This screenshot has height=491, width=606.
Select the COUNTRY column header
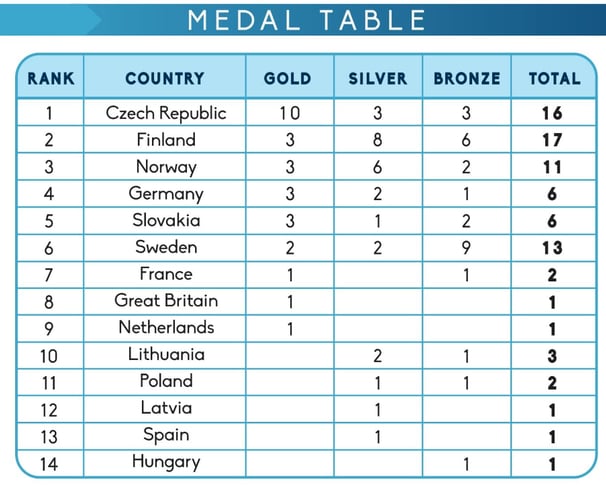[165, 78]
